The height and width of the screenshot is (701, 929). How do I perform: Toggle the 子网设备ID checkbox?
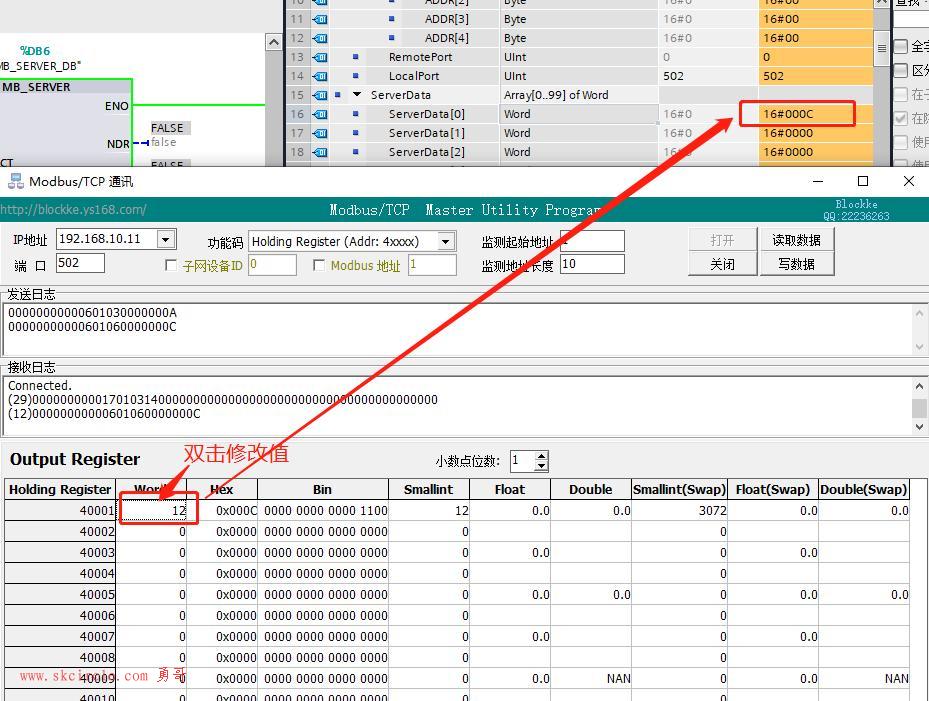tap(171, 265)
